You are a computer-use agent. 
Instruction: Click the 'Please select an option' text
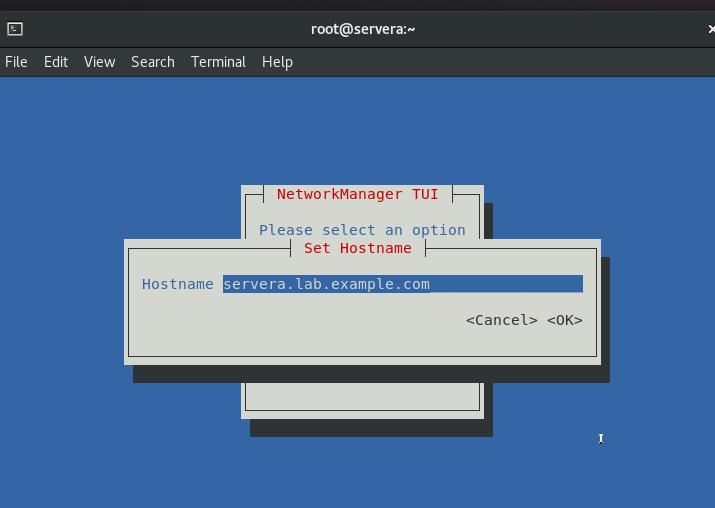pyautogui.click(x=362, y=230)
